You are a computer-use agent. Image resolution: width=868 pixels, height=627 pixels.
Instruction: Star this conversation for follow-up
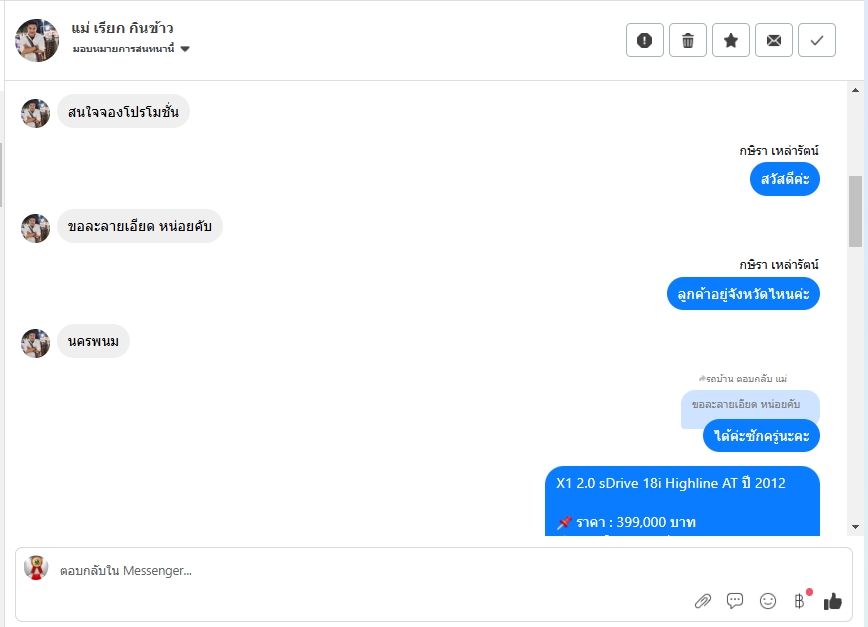point(731,40)
